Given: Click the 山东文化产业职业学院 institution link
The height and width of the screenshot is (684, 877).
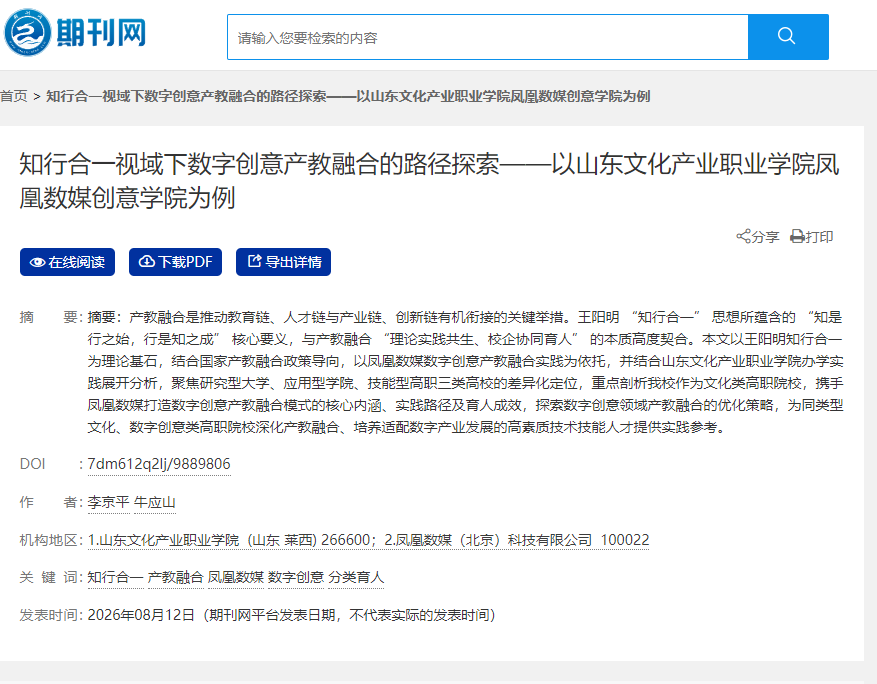Looking at the screenshot, I should (368, 540).
